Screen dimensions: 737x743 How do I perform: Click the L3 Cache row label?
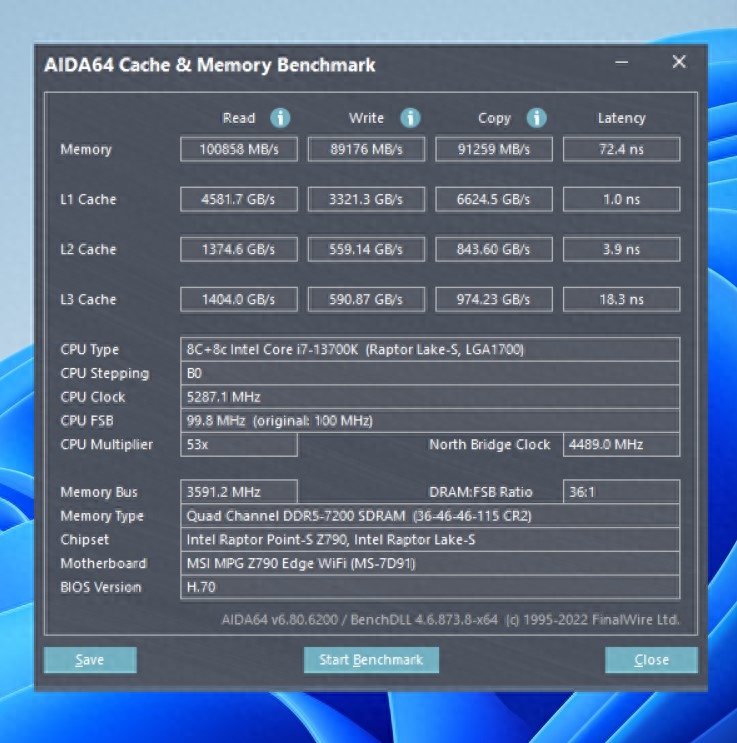[x=88, y=299]
